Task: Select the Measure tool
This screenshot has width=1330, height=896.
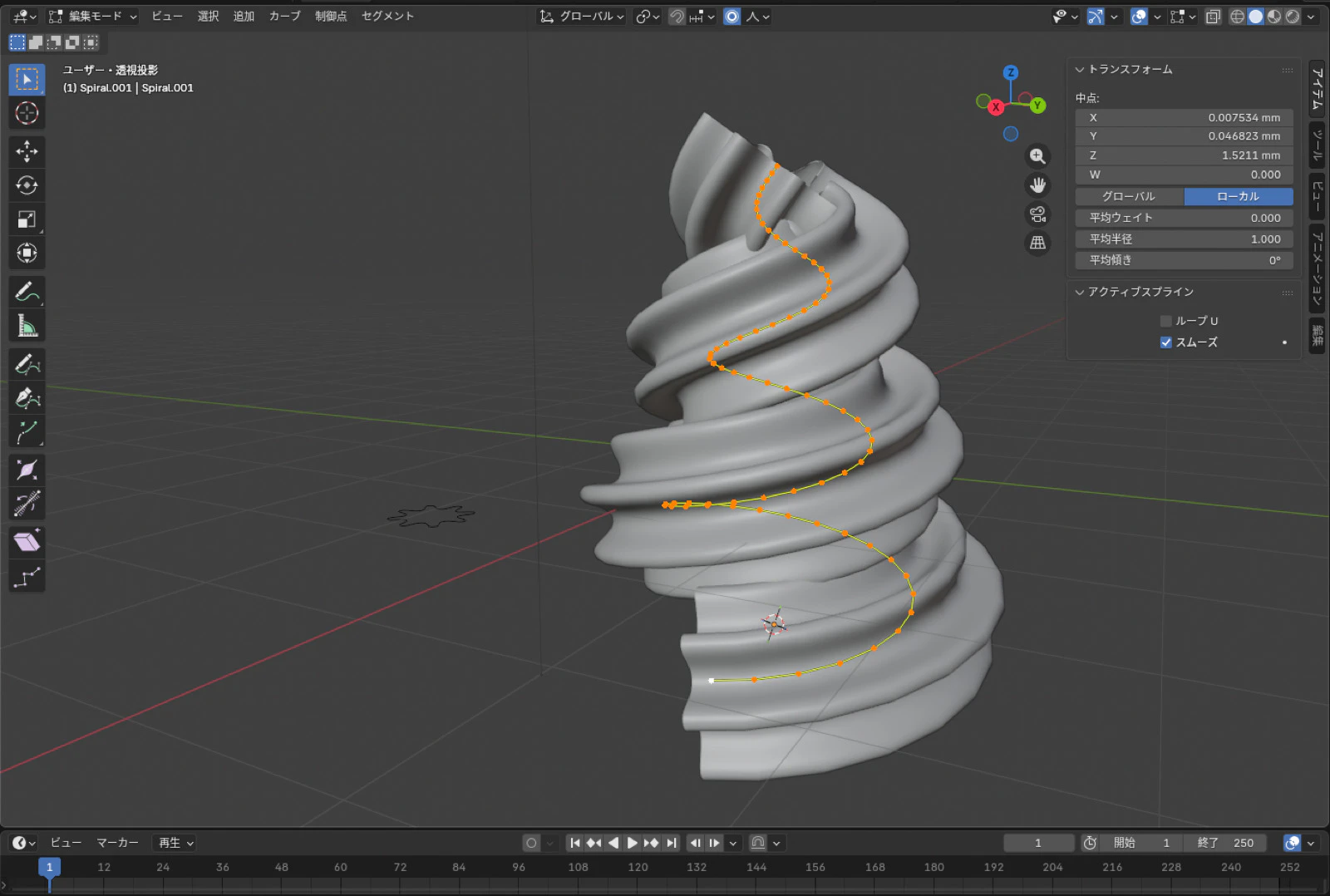Action: click(27, 326)
